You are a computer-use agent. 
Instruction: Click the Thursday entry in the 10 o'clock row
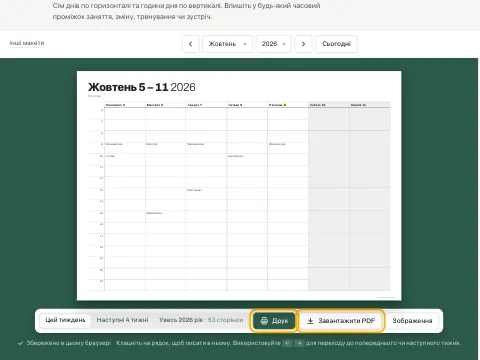pos(235,156)
